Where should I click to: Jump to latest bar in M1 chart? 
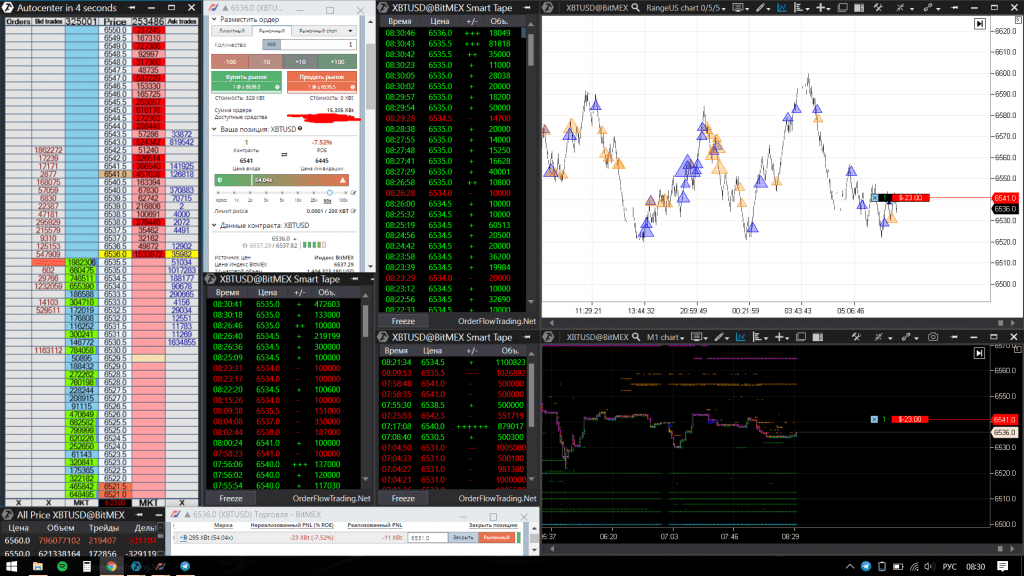[979, 353]
